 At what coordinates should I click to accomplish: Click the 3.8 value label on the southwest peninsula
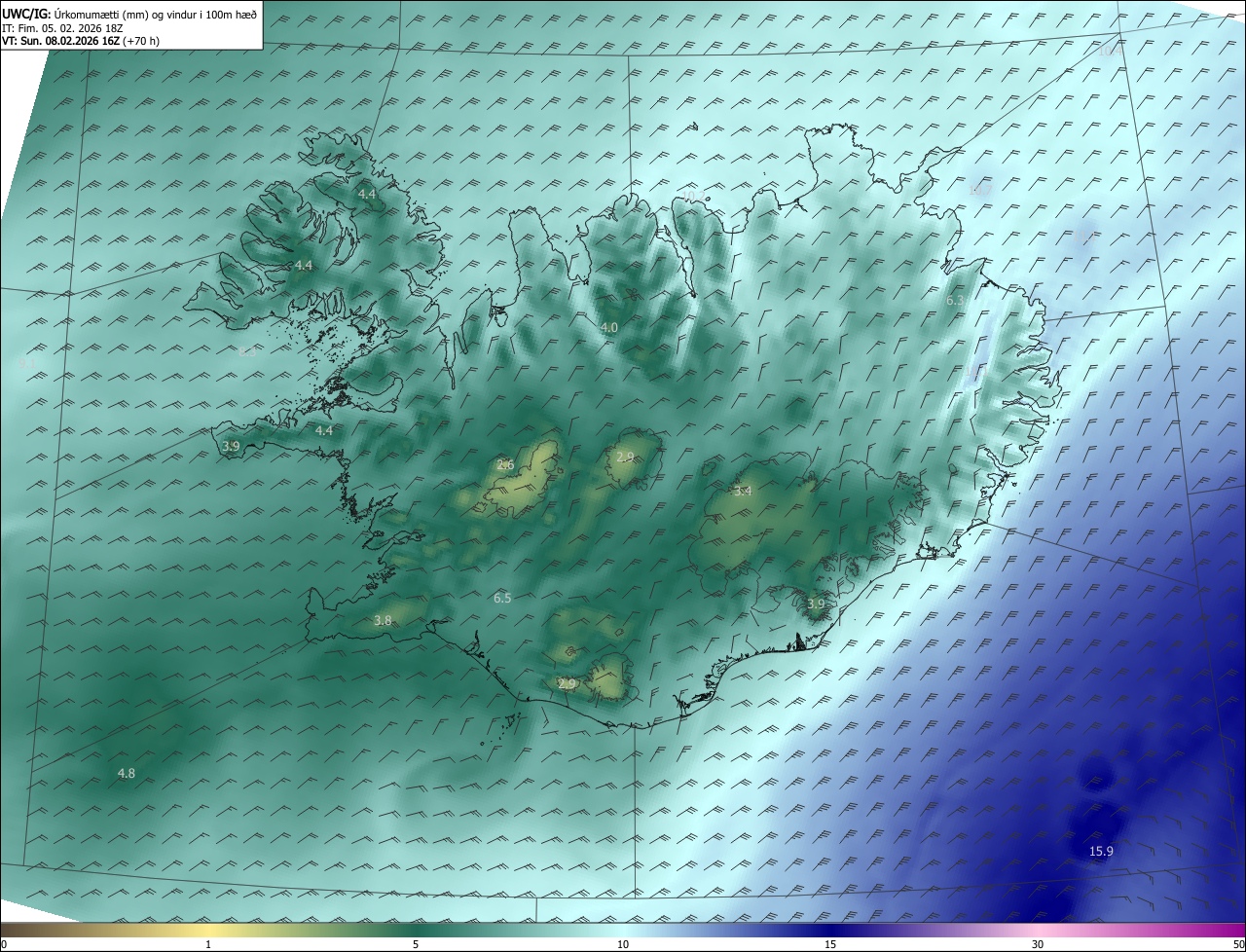point(383,621)
